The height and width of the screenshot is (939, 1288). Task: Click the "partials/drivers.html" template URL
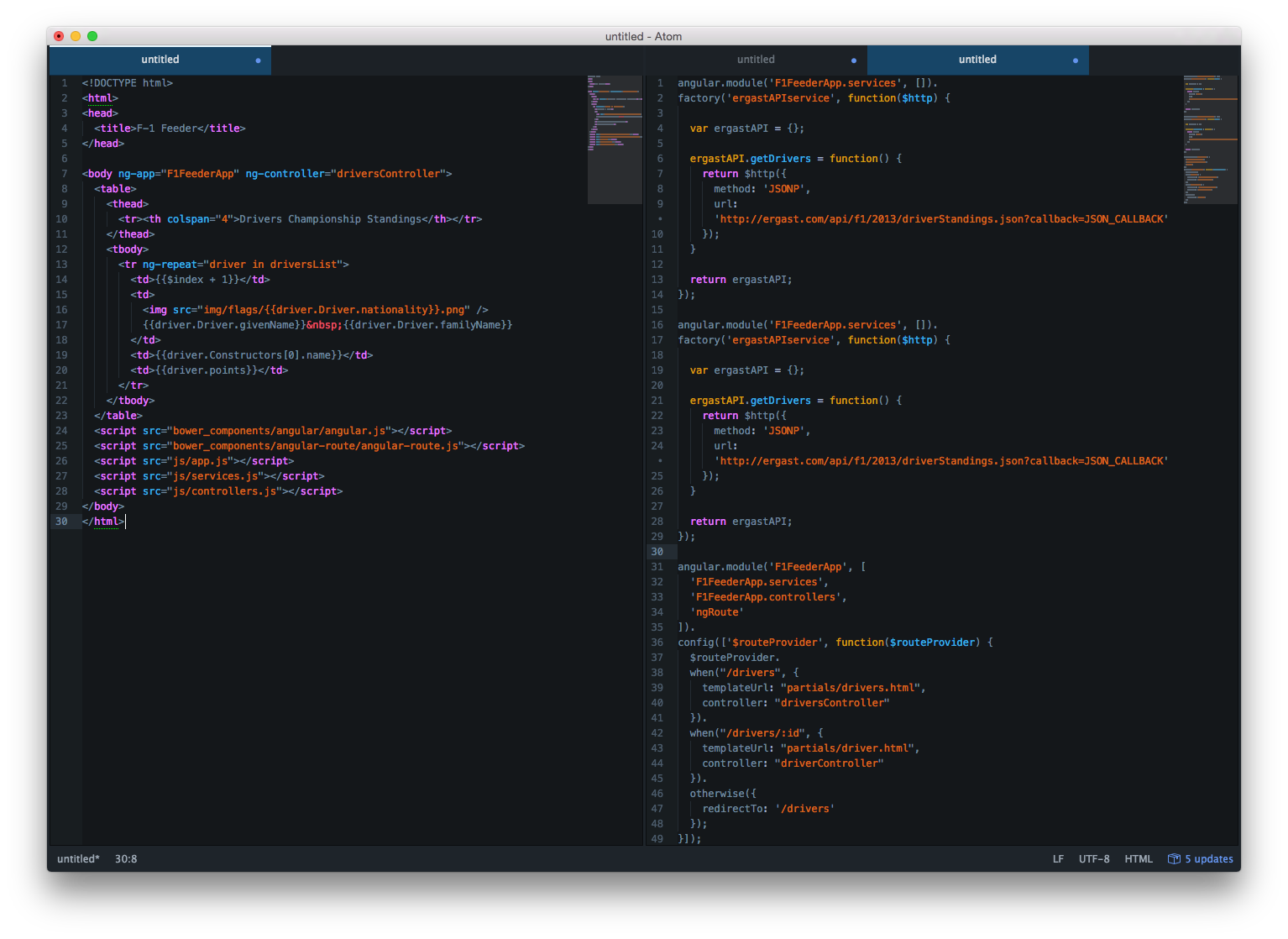(851, 688)
